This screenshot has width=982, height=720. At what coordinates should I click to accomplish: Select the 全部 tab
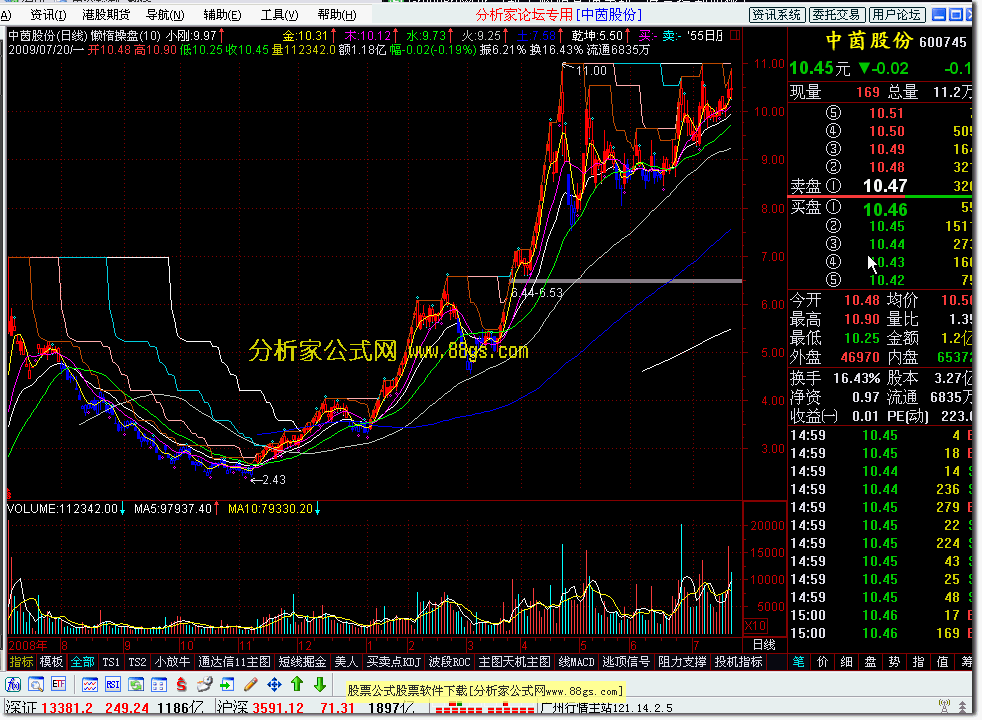(x=82, y=662)
